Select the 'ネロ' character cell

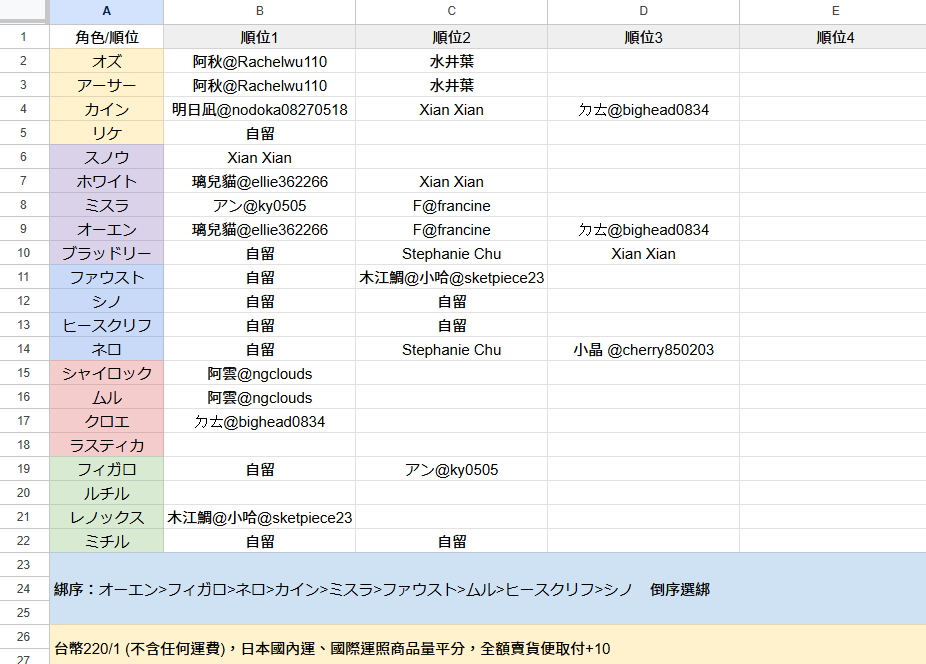pos(106,350)
